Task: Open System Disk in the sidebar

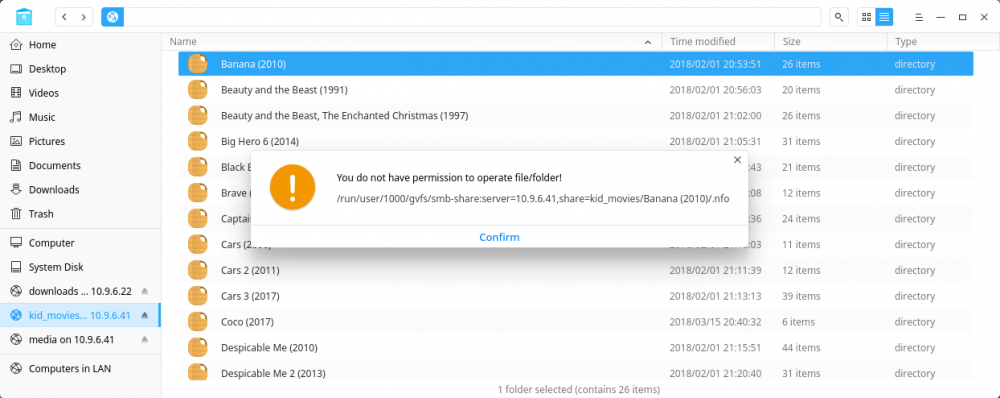Action: click(80, 267)
